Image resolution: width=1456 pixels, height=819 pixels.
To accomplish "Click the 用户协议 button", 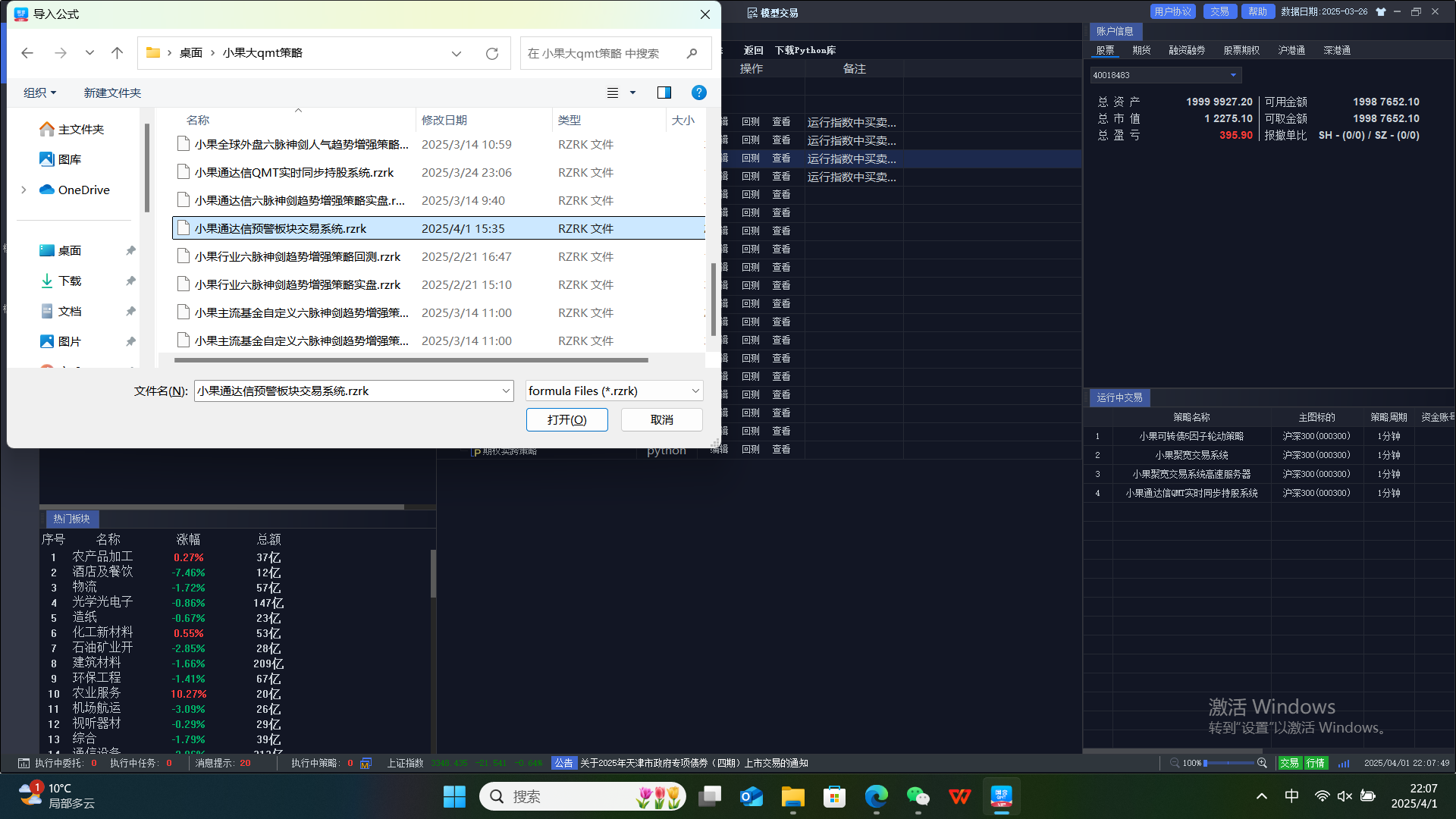I will (x=1172, y=11).
